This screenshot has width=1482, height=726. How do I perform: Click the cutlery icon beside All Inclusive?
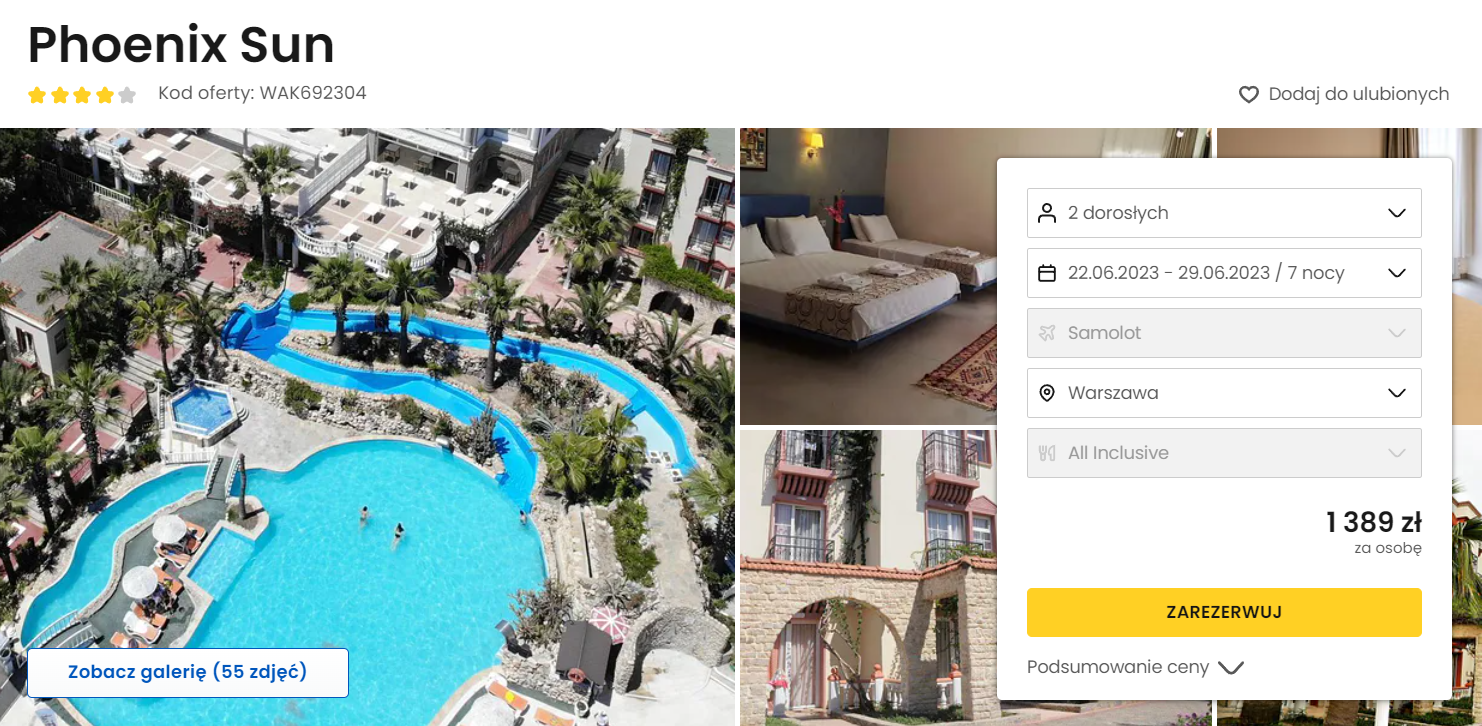click(1047, 453)
